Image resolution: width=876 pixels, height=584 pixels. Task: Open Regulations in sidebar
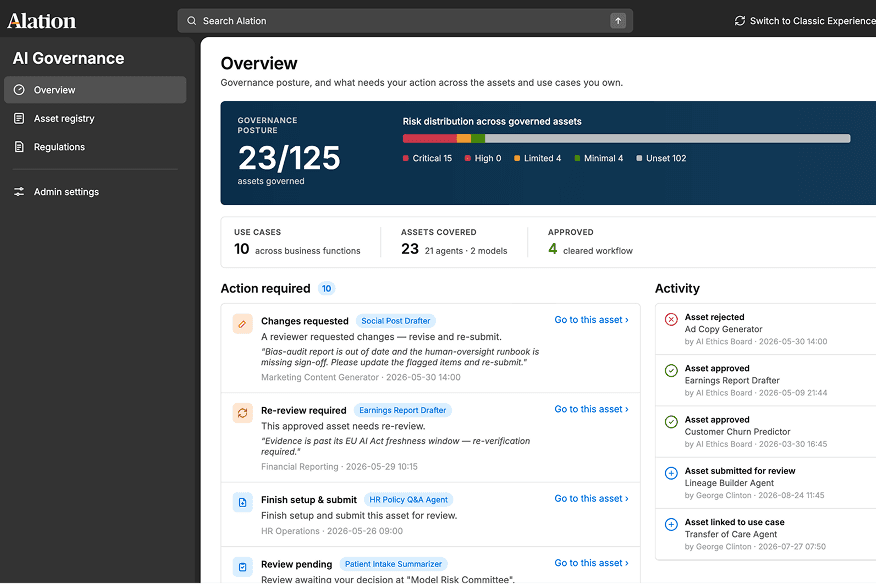coord(95,147)
